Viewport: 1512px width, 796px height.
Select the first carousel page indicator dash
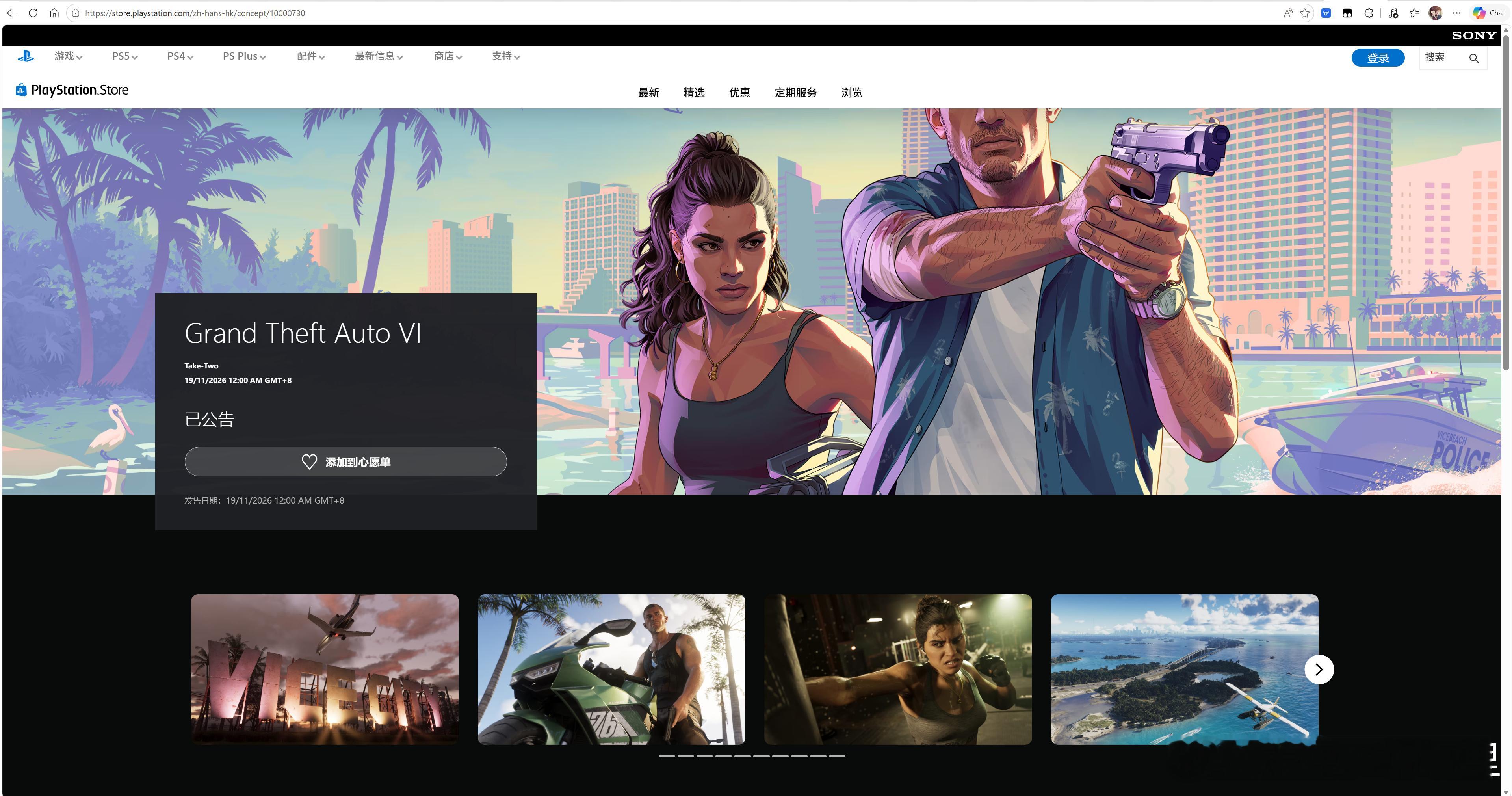[x=666, y=756]
